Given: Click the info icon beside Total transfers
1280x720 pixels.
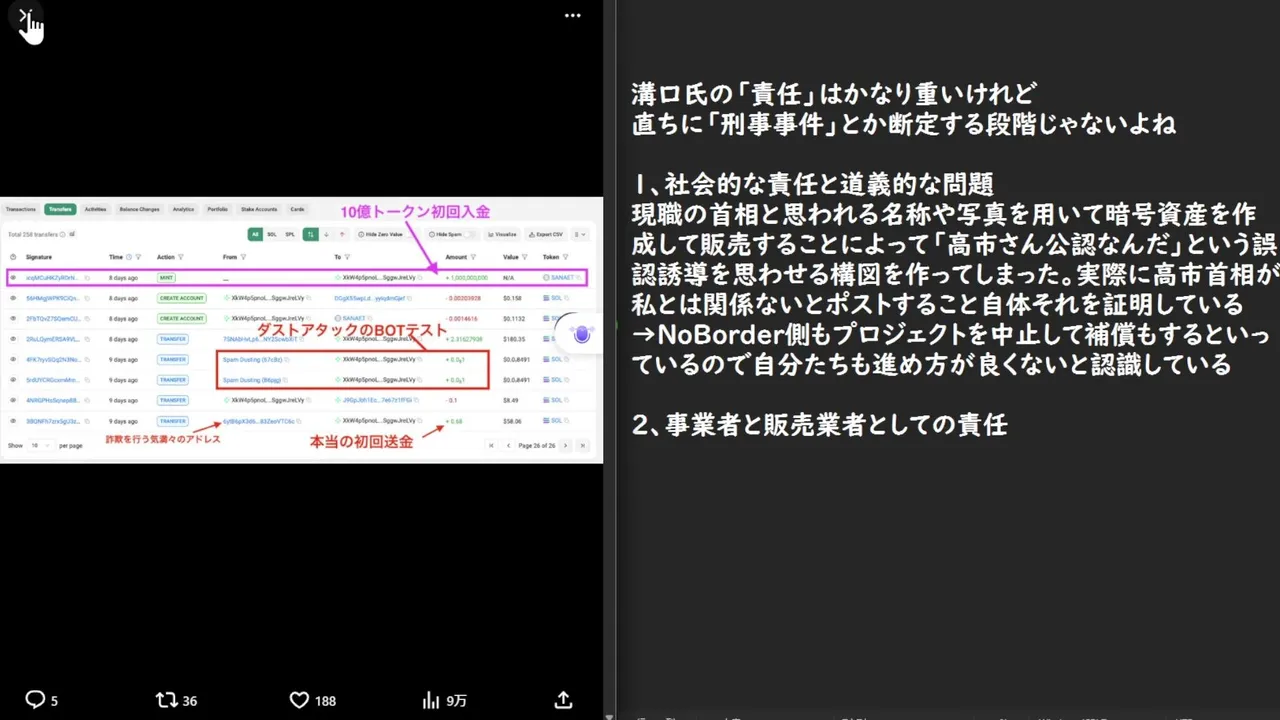Looking at the screenshot, I should (62, 235).
